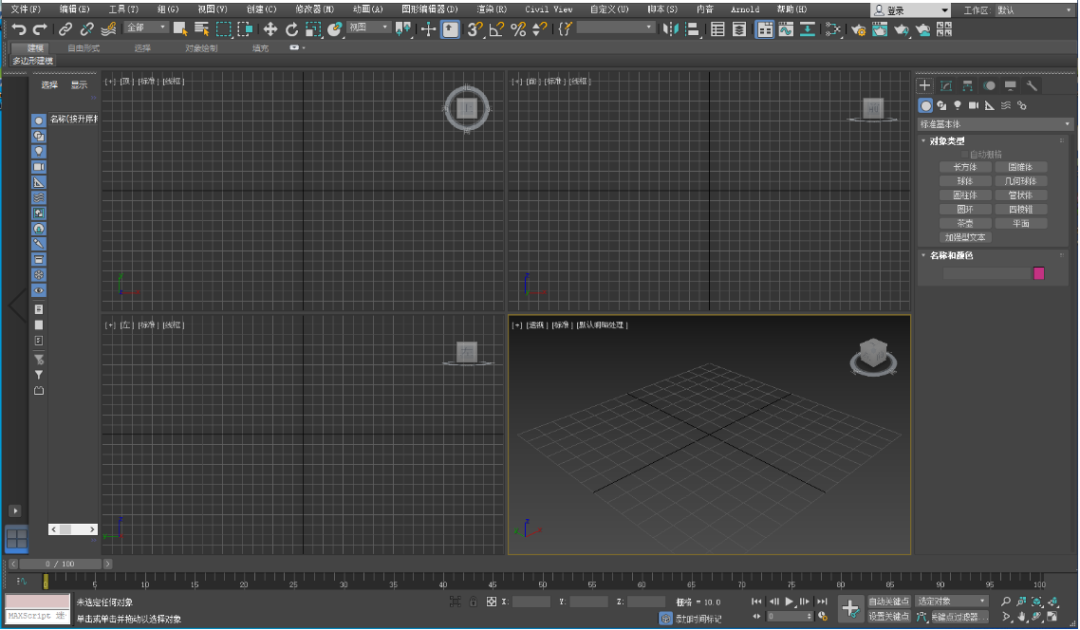Click the Play Animation button
This screenshot has width=1080, height=630.
789,602
